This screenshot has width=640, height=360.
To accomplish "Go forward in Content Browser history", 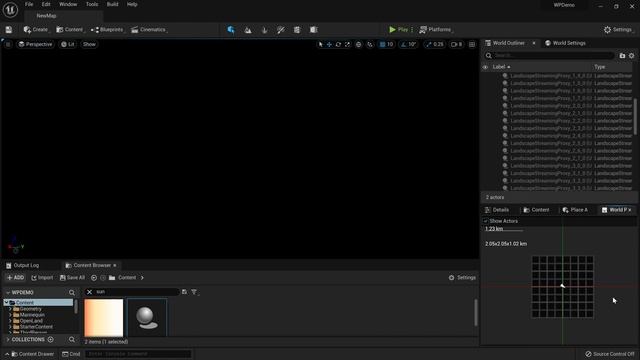I will [103, 278].
